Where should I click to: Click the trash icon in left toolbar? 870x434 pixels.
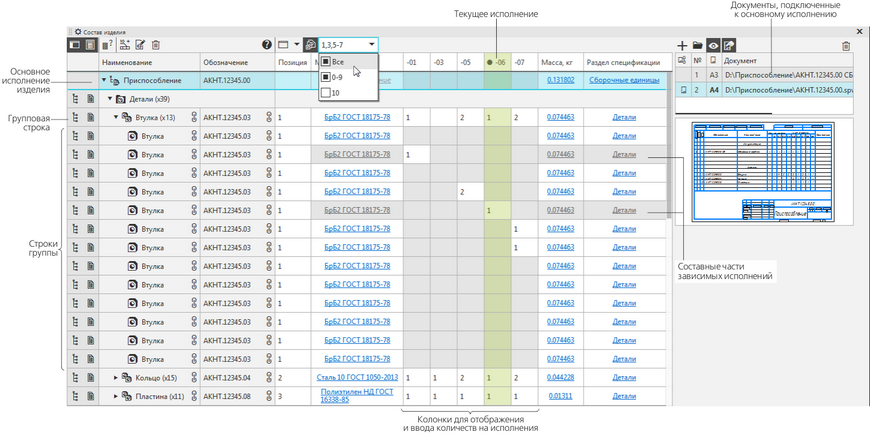coord(156,45)
